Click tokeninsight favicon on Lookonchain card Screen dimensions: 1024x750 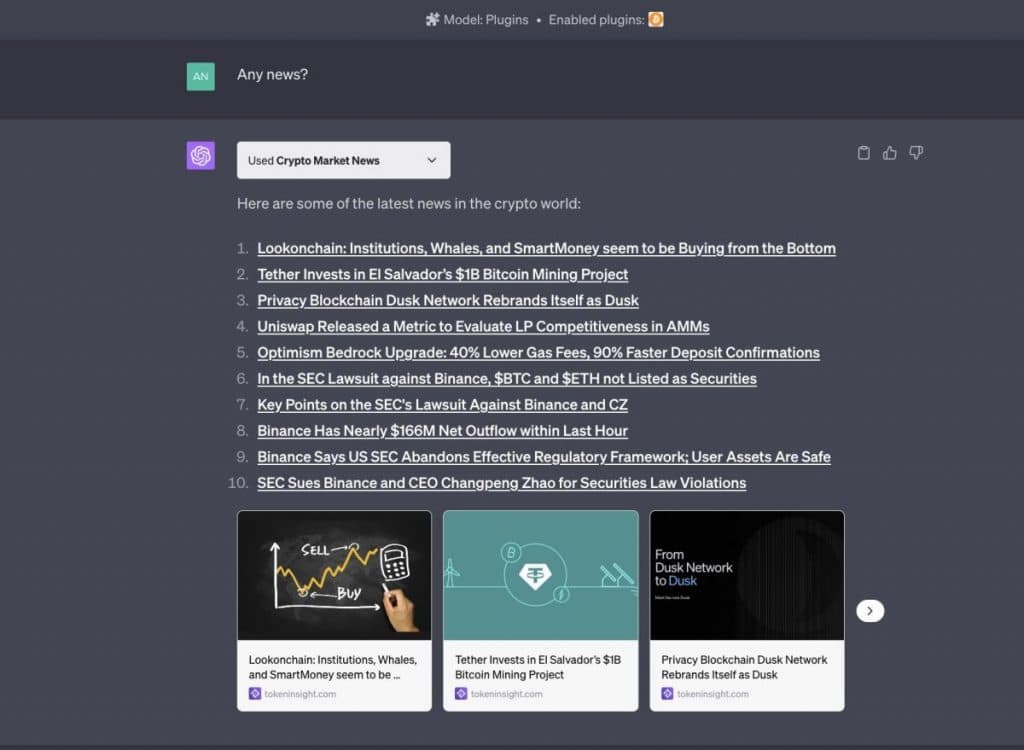pos(255,694)
